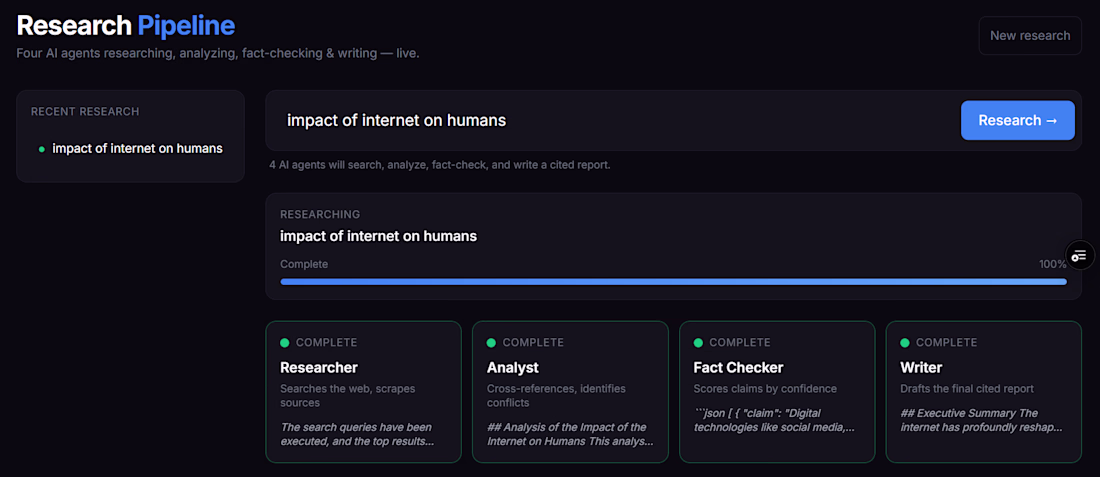Click the 'Complete' label above progress bar

[304, 264]
